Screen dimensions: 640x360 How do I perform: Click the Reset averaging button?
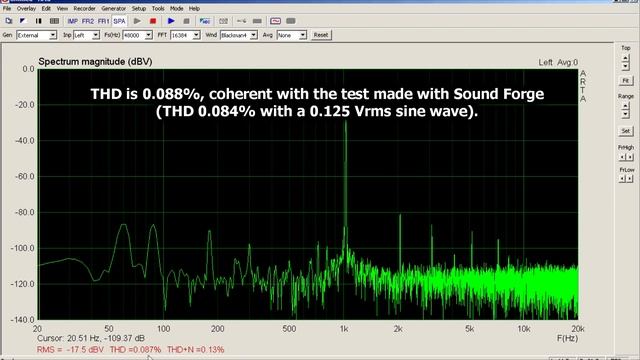(321, 35)
